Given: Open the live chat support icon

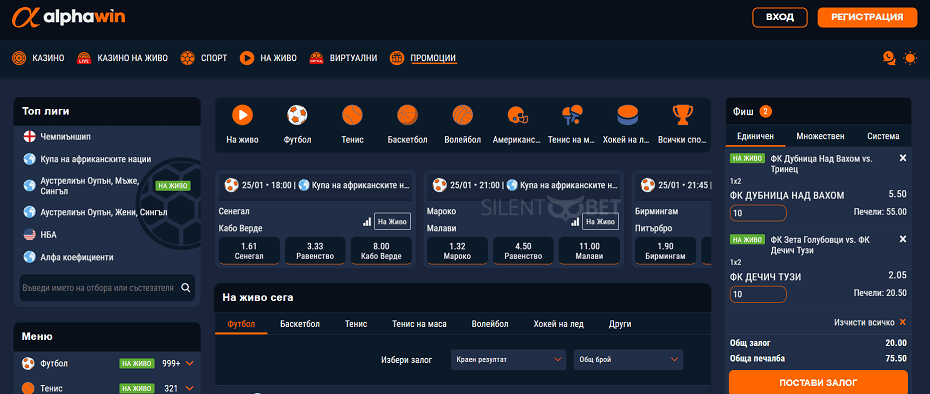Looking at the screenshot, I should 888,58.
